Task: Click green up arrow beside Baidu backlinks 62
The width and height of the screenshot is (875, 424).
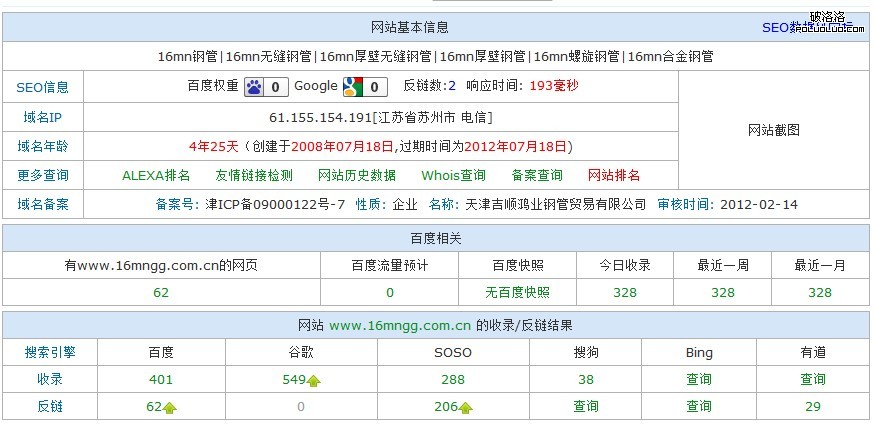Action: pos(169,408)
